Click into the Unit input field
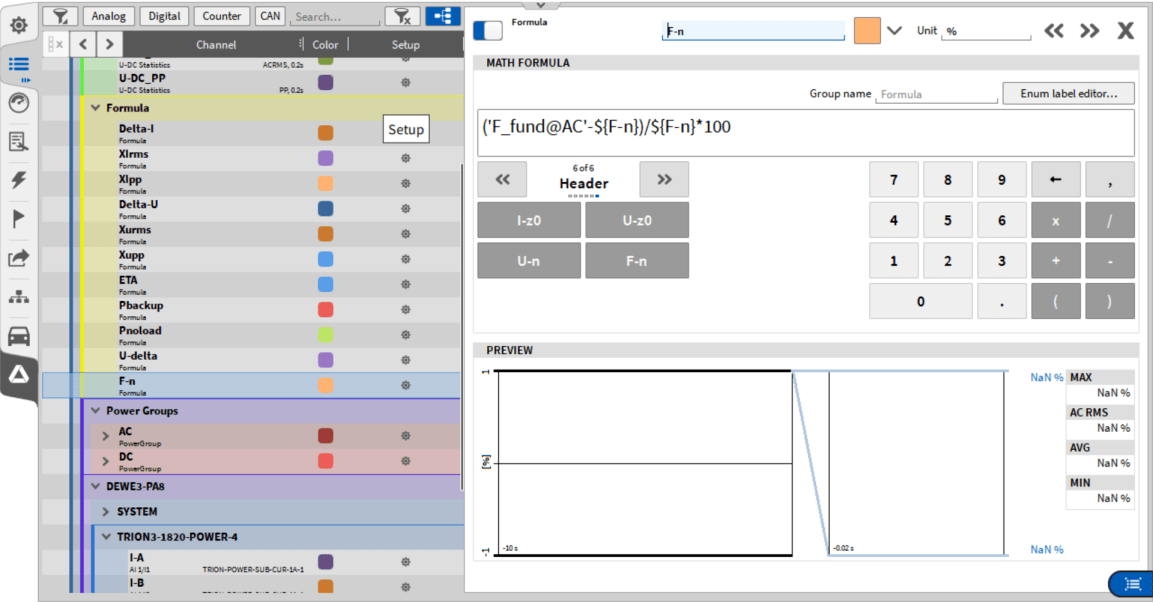1153x602 pixels. [x=986, y=32]
